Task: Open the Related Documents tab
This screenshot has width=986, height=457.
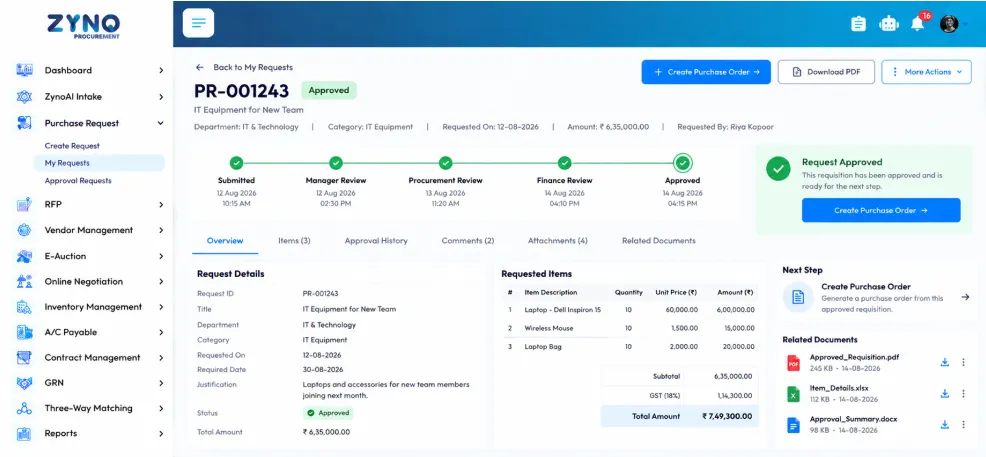Action: [x=659, y=241]
